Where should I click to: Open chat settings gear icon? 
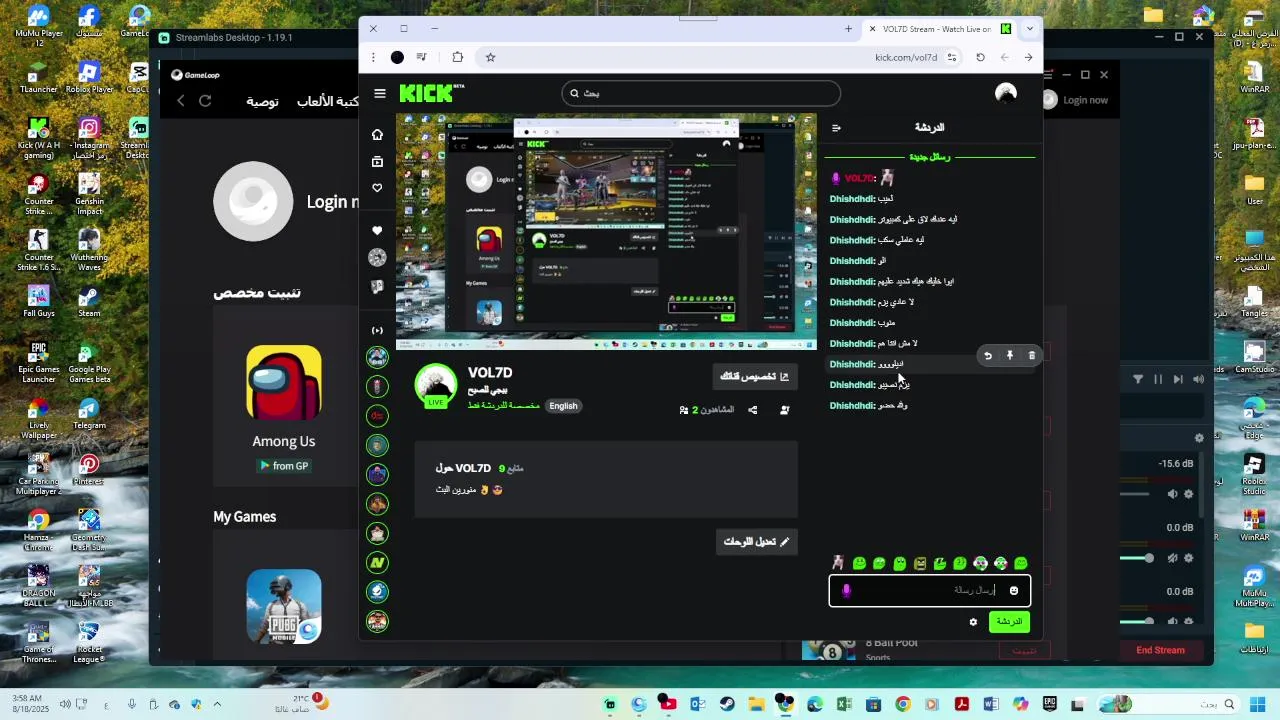(x=973, y=622)
